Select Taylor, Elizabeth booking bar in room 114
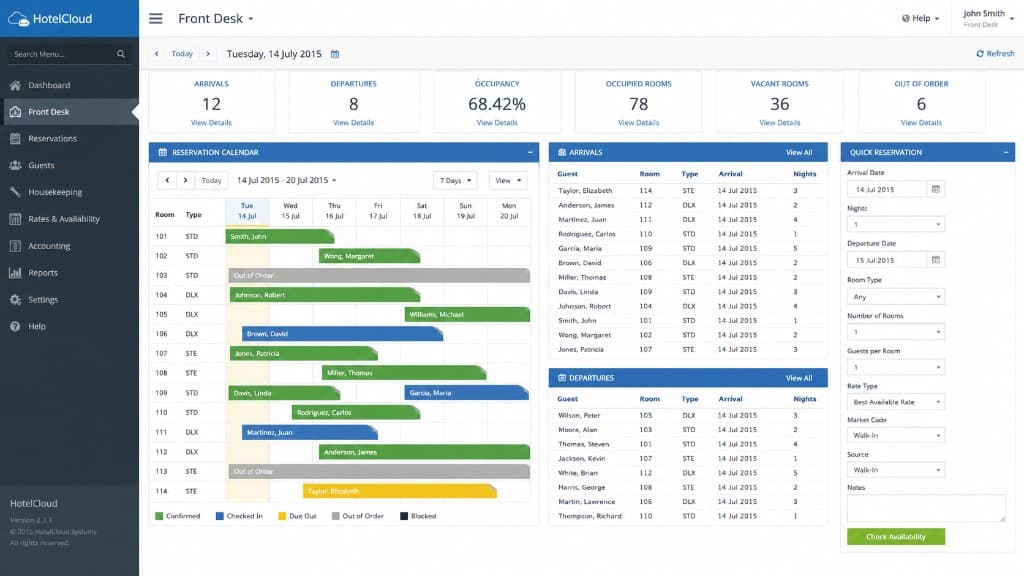 pos(400,491)
